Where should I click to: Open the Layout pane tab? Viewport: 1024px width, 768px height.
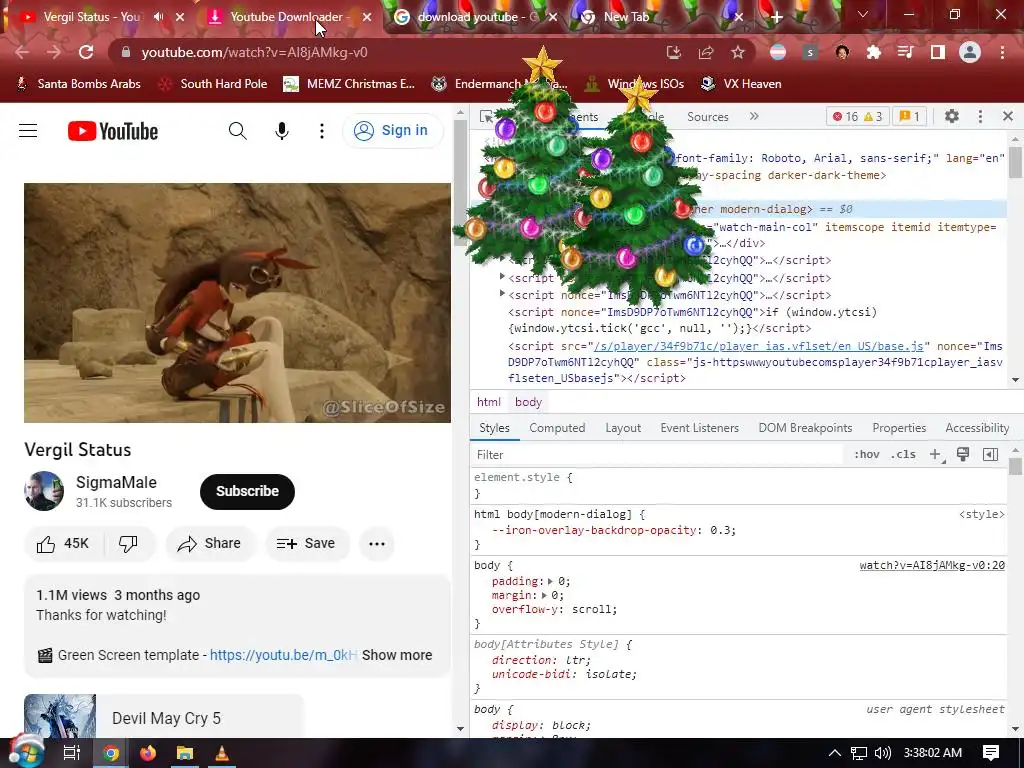coord(623,428)
